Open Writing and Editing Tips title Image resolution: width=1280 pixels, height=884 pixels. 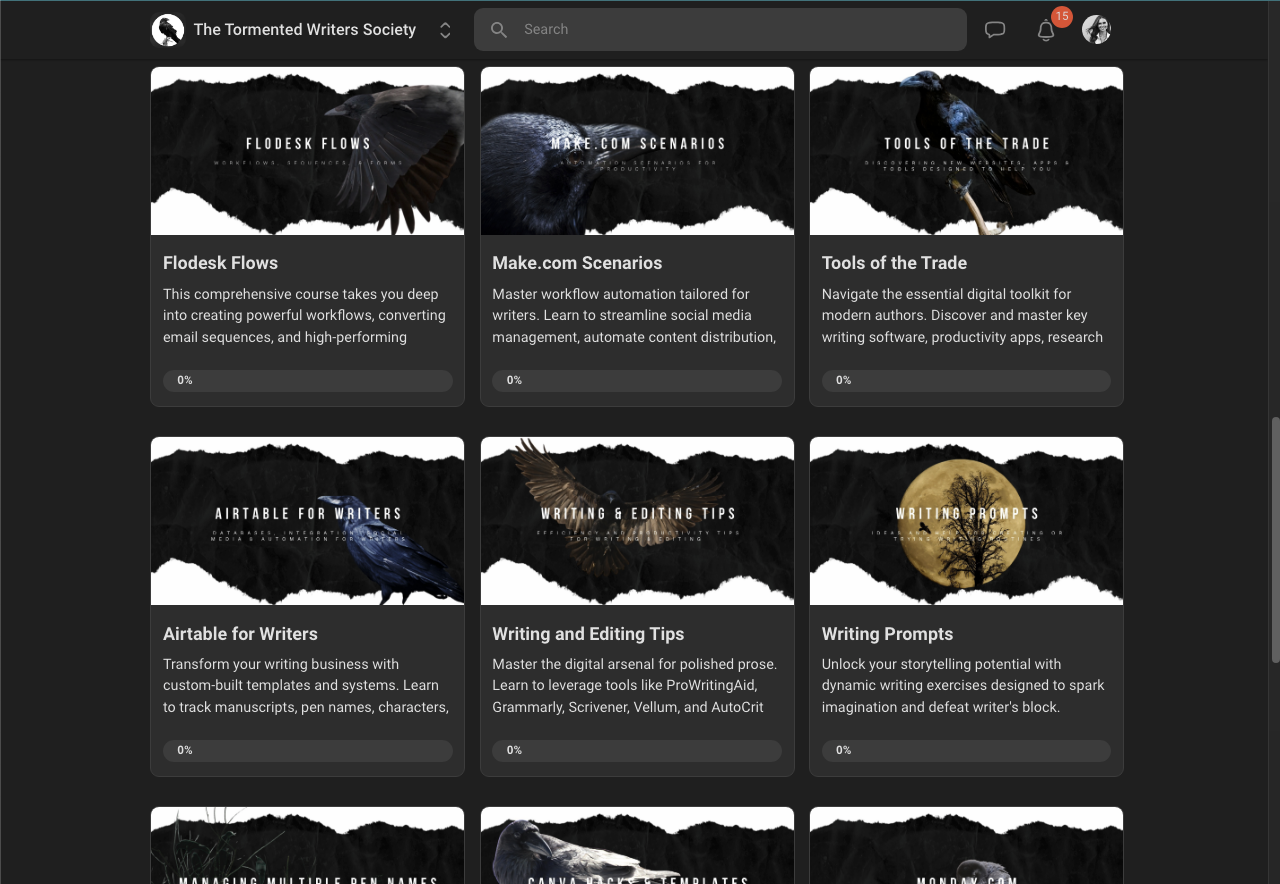pos(588,634)
